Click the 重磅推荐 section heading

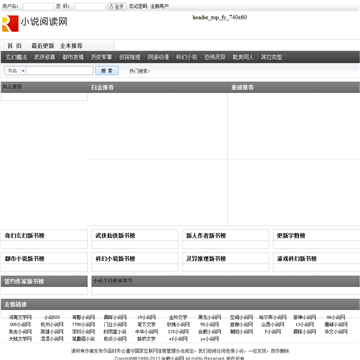(x=242, y=88)
